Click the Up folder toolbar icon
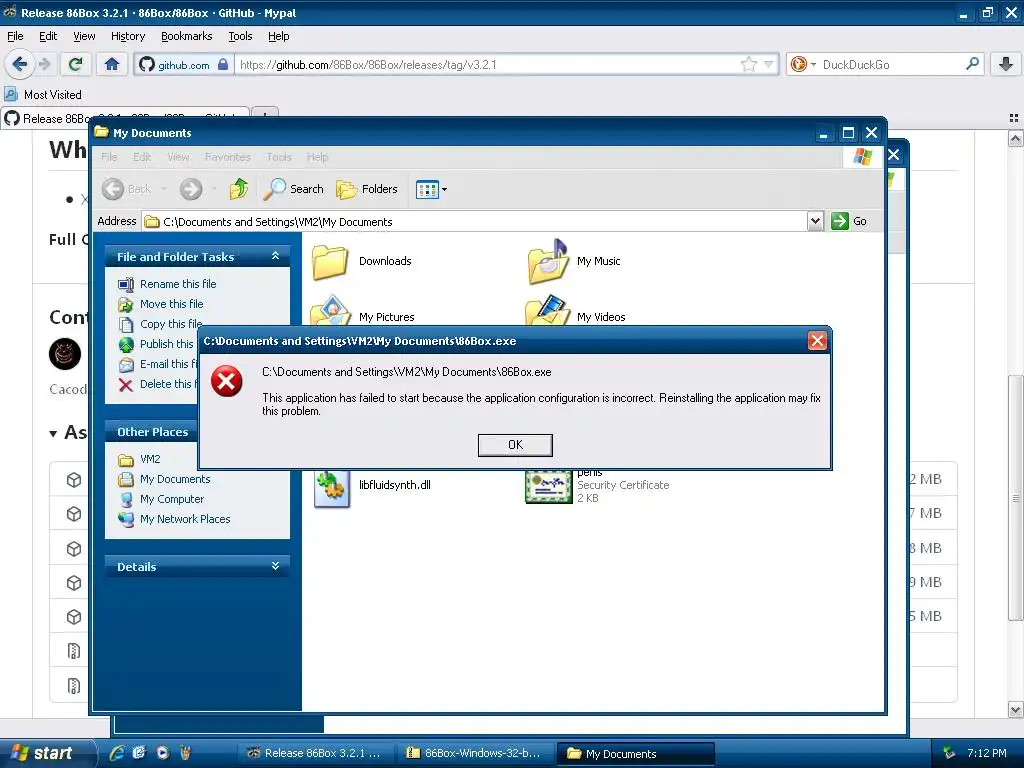The image size is (1024, 768). pos(239,189)
